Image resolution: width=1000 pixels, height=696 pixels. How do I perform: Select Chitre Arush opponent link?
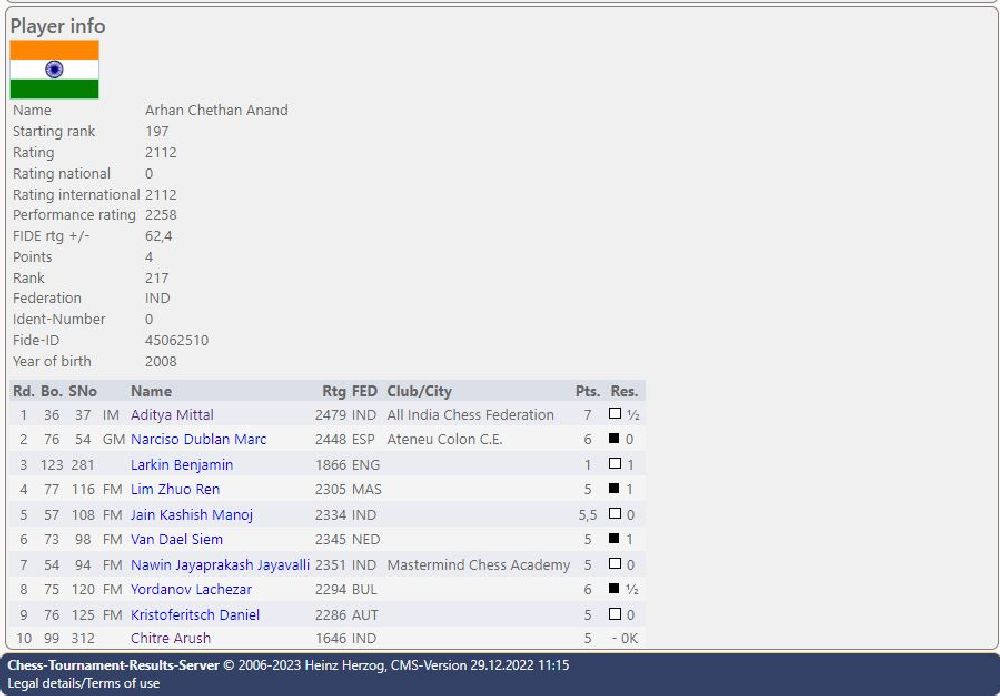click(x=170, y=638)
